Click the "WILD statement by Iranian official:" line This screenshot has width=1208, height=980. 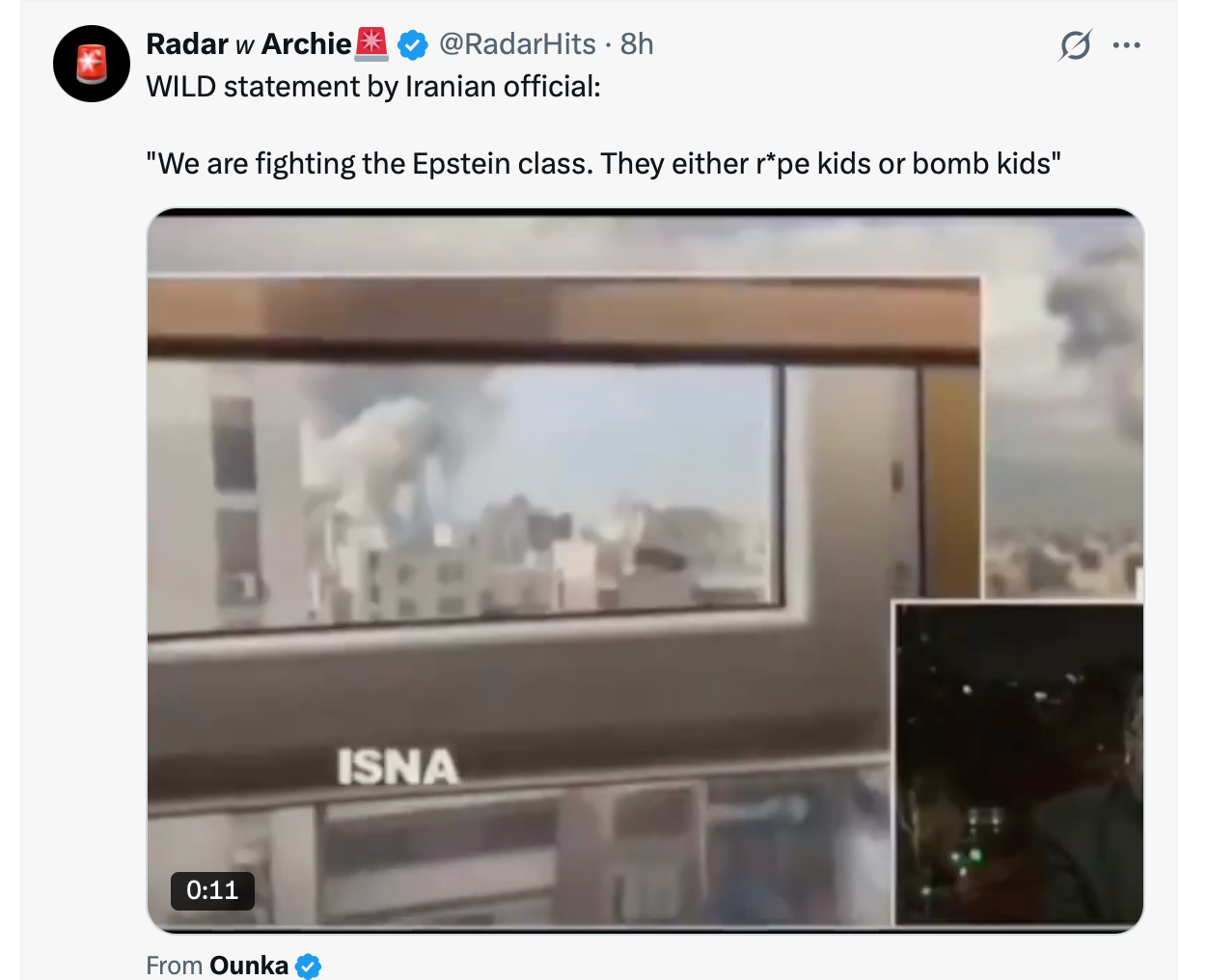(x=373, y=87)
